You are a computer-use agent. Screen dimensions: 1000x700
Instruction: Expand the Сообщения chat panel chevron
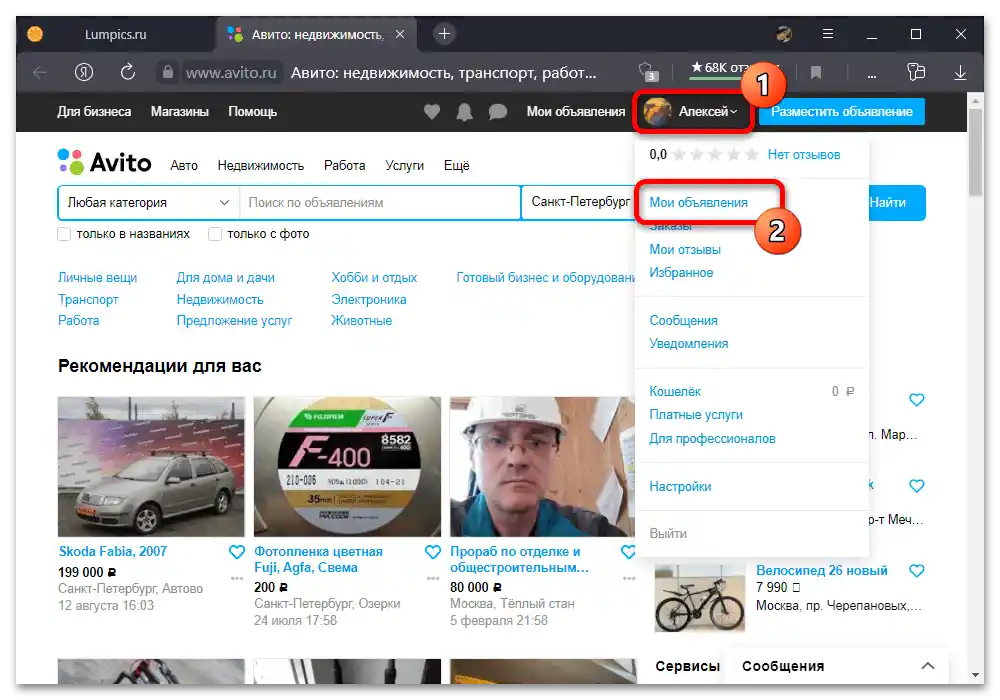click(x=928, y=666)
